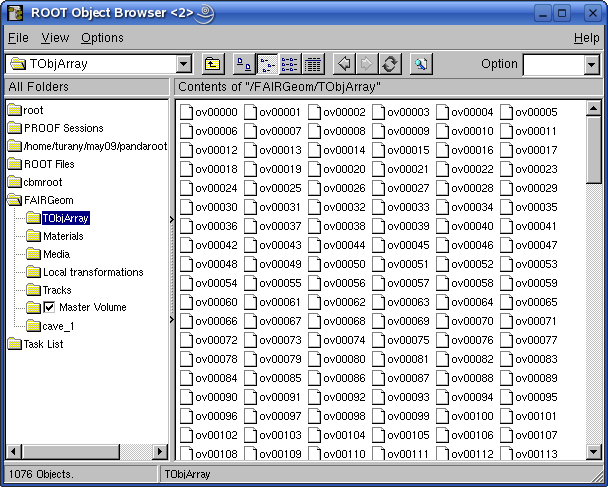The height and width of the screenshot is (487, 608).
Task: Open the Help menu
Action: click(x=586, y=38)
